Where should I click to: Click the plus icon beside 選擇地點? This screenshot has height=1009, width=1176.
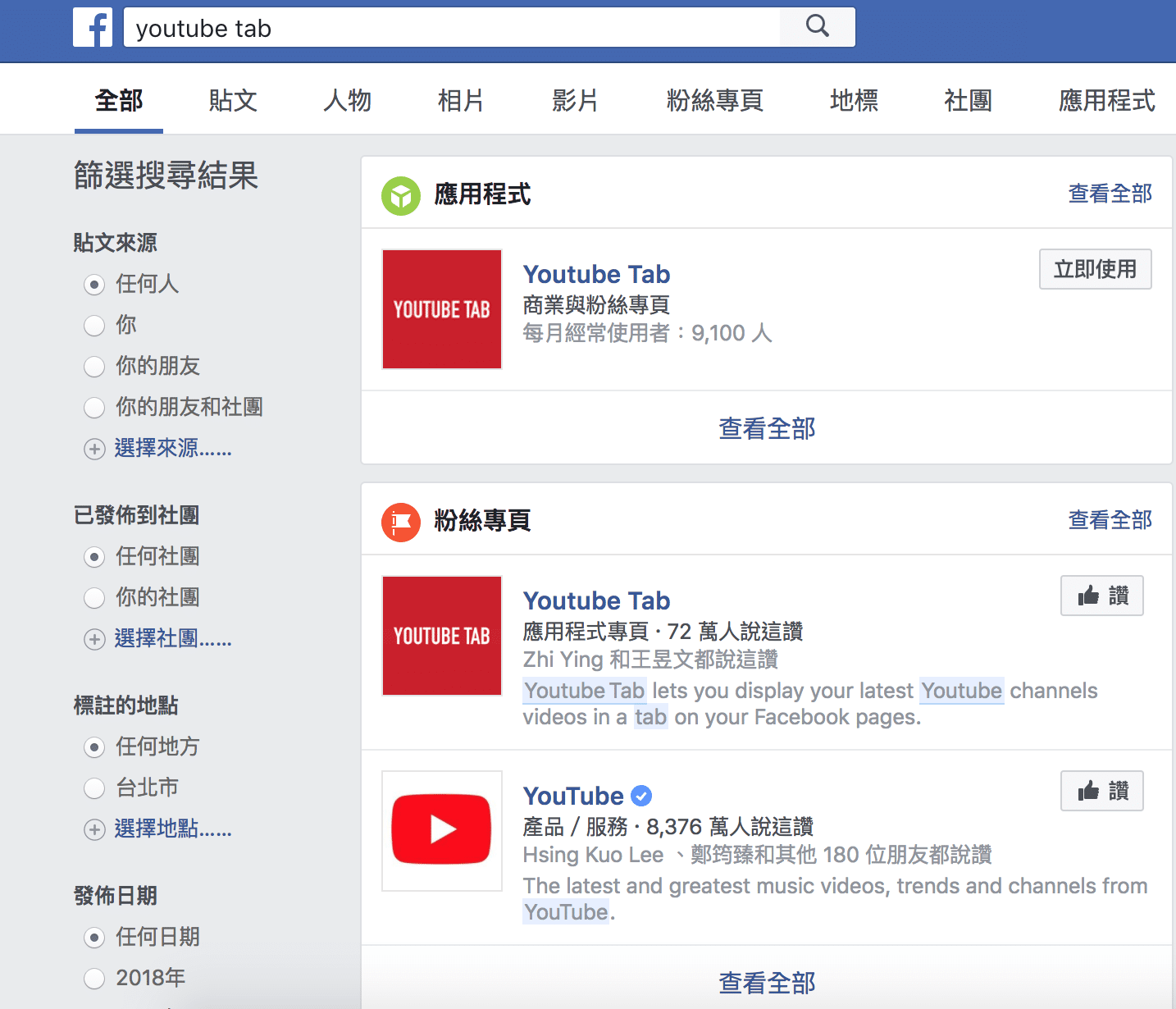(95, 829)
